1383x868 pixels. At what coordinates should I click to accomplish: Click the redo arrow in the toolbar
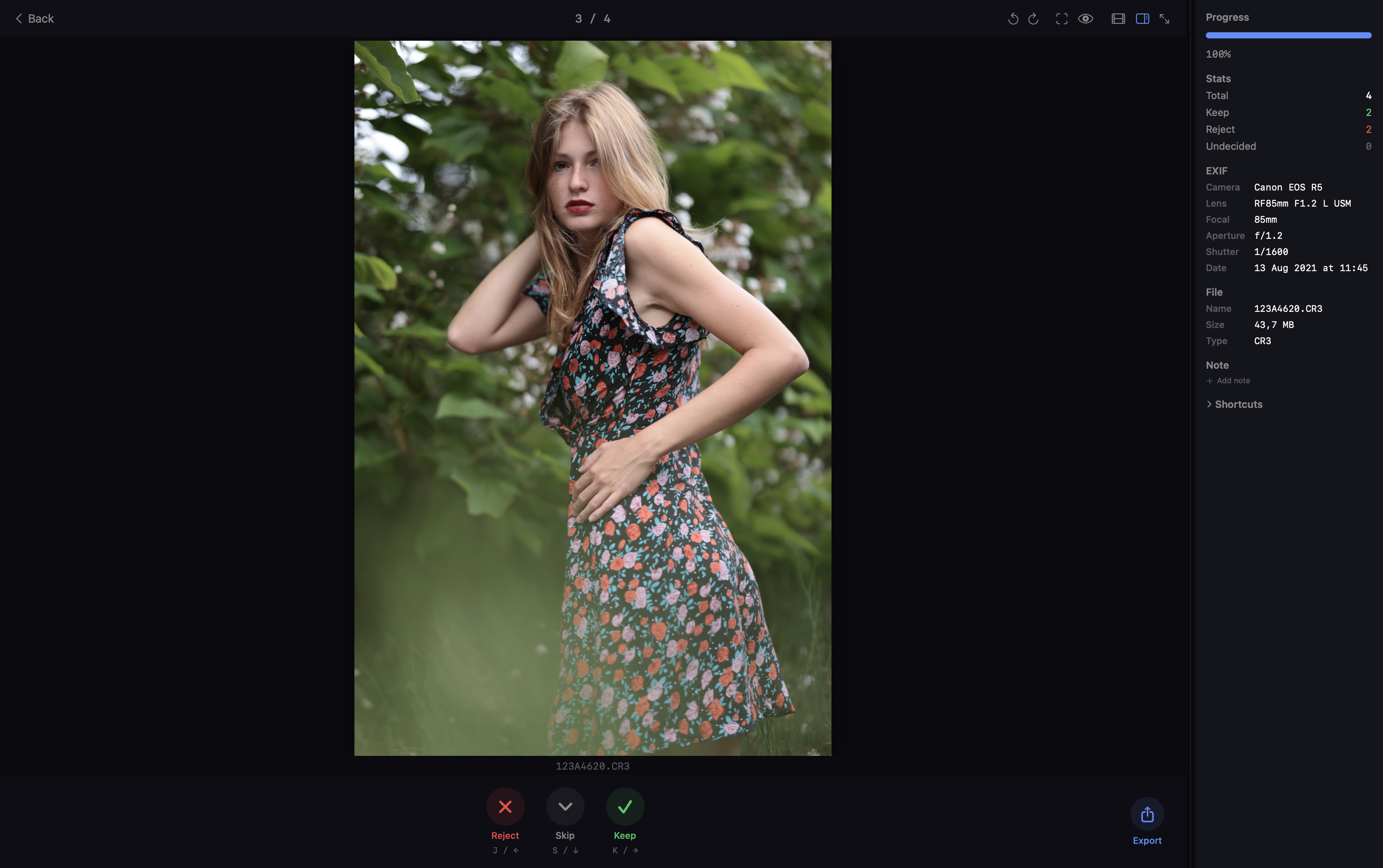[x=1033, y=18]
